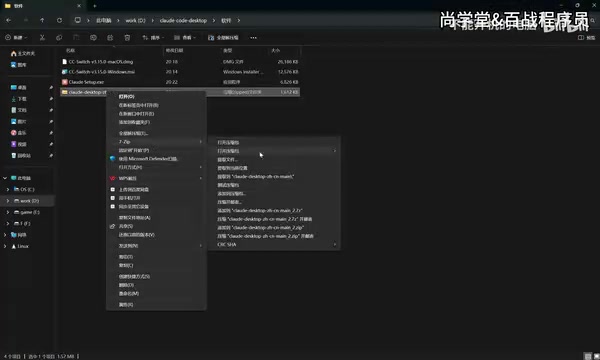Expand the Linux node in sidebar
The width and height of the screenshot is (600, 360).
click(5, 246)
